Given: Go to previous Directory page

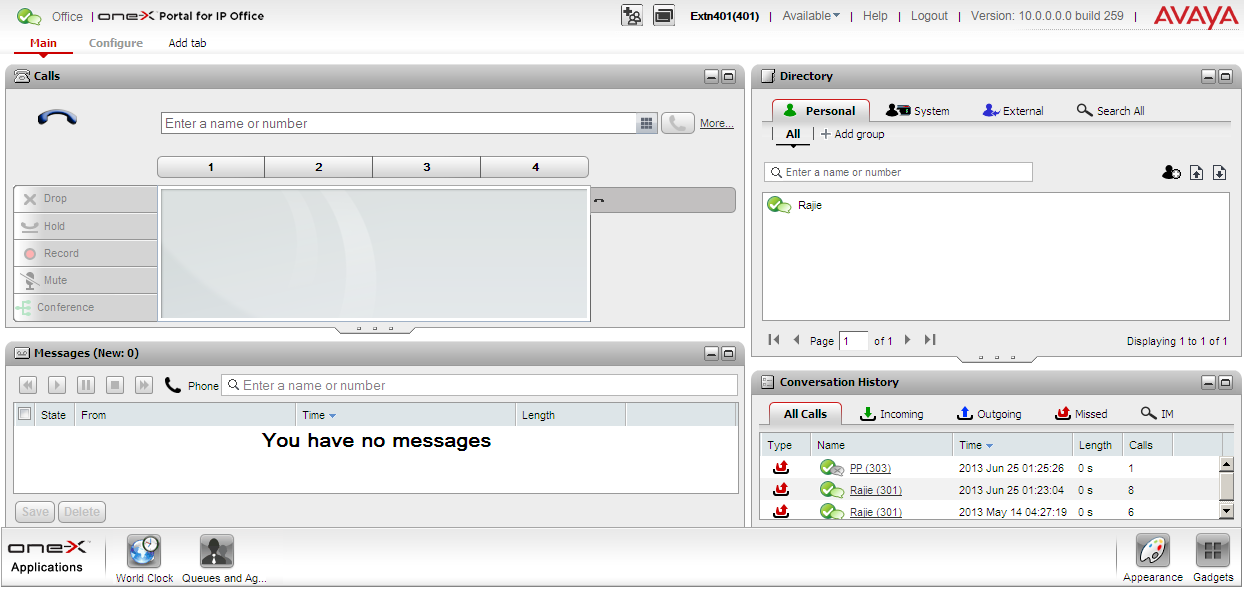Looking at the screenshot, I should pos(796,340).
